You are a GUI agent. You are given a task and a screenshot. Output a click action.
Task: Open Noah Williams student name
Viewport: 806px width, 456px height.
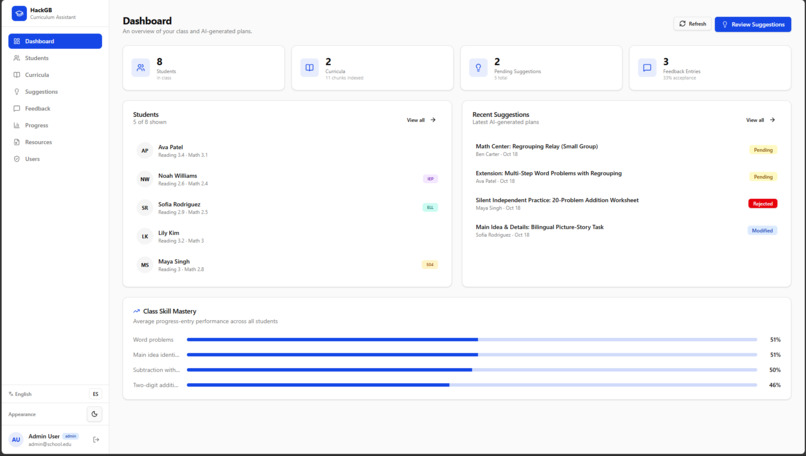point(177,176)
